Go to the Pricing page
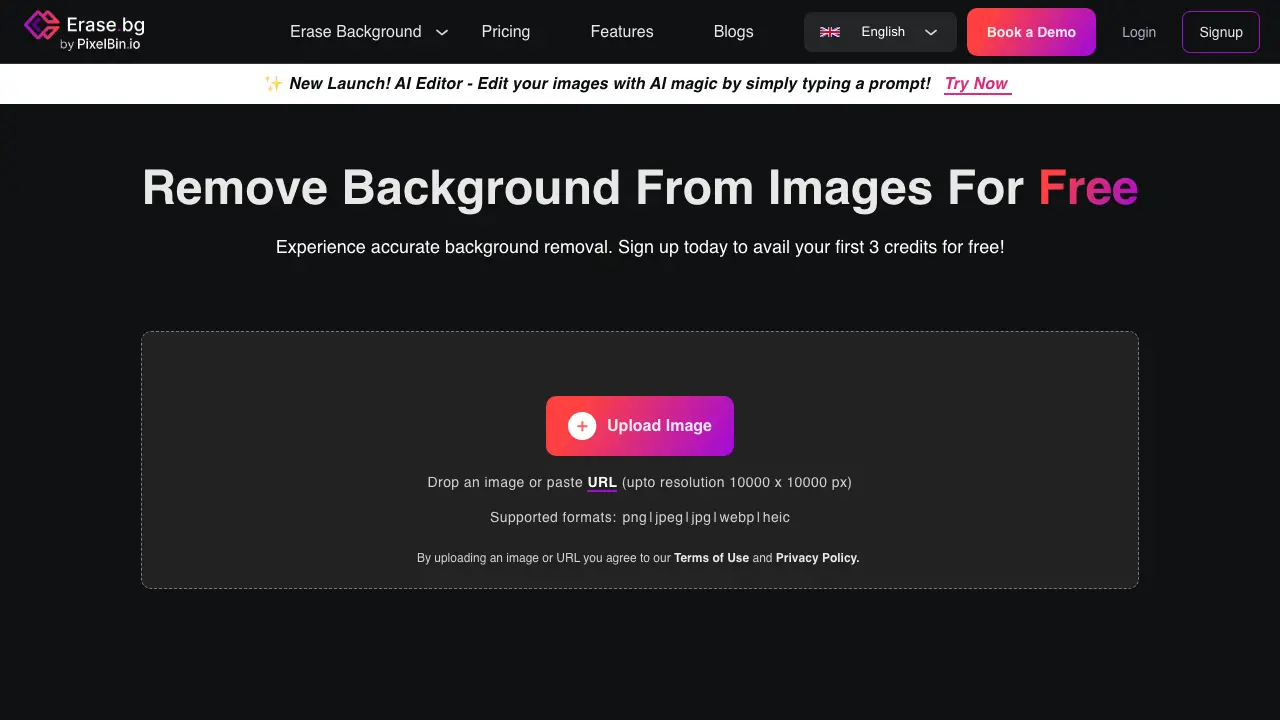1280x720 pixels. (506, 32)
